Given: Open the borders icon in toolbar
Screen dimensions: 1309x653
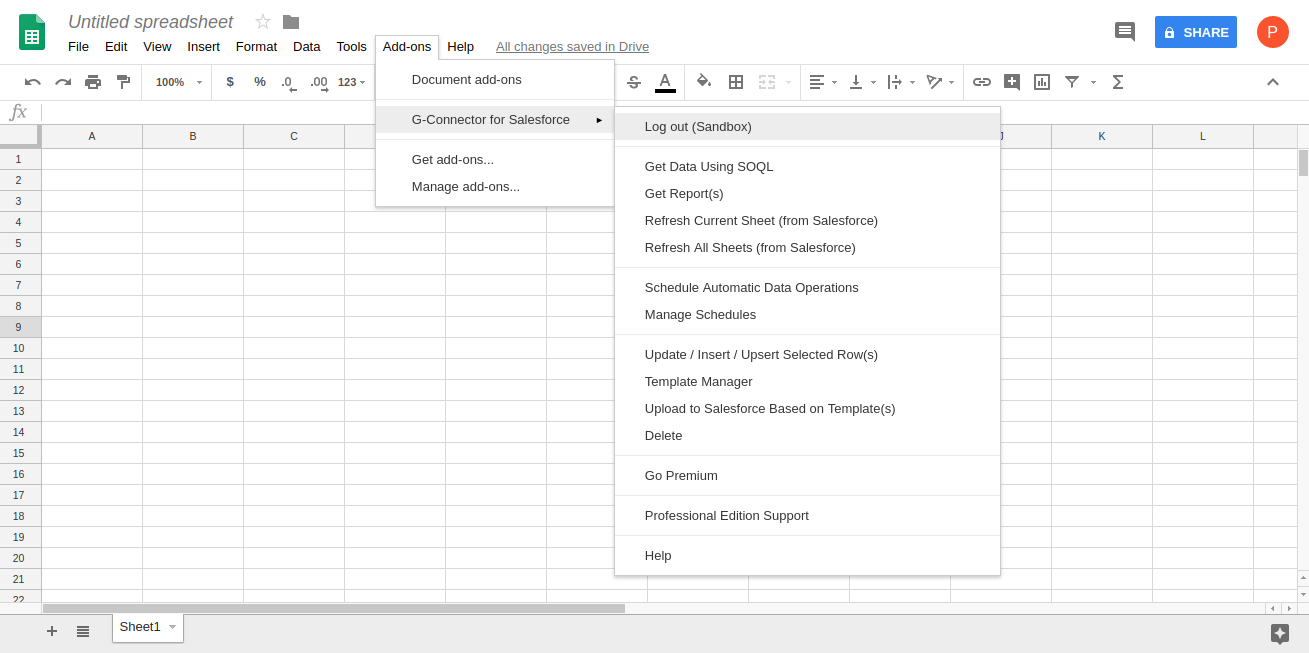Looking at the screenshot, I should [x=736, y=82].
